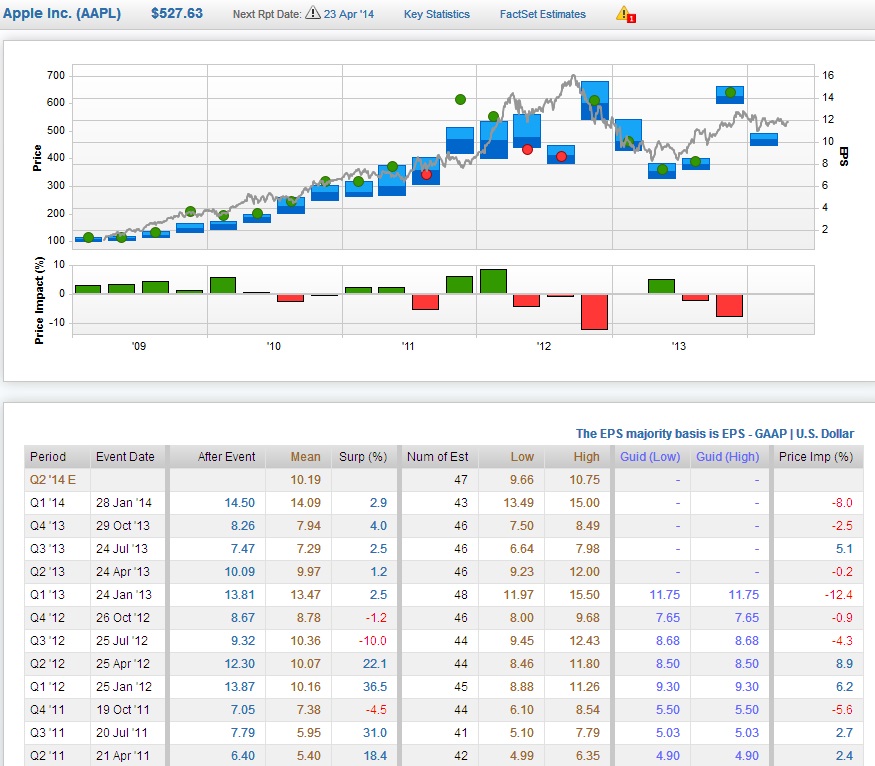Click the warning triangle beside Next Rpt Date

[x=312, y=14]
